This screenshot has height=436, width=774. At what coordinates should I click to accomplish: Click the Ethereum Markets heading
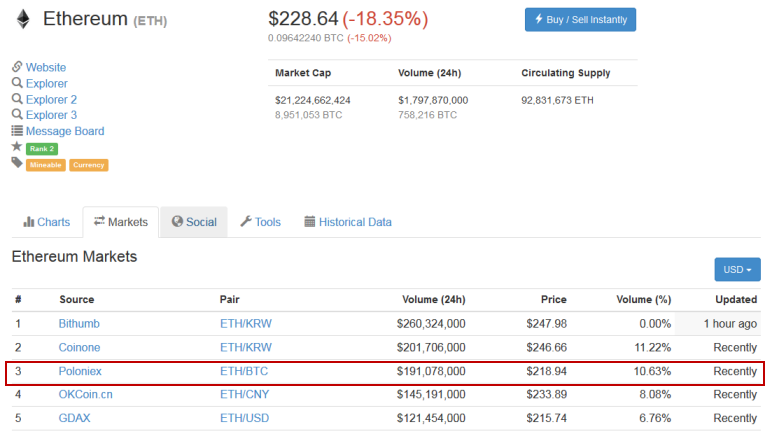click(74, 257)
